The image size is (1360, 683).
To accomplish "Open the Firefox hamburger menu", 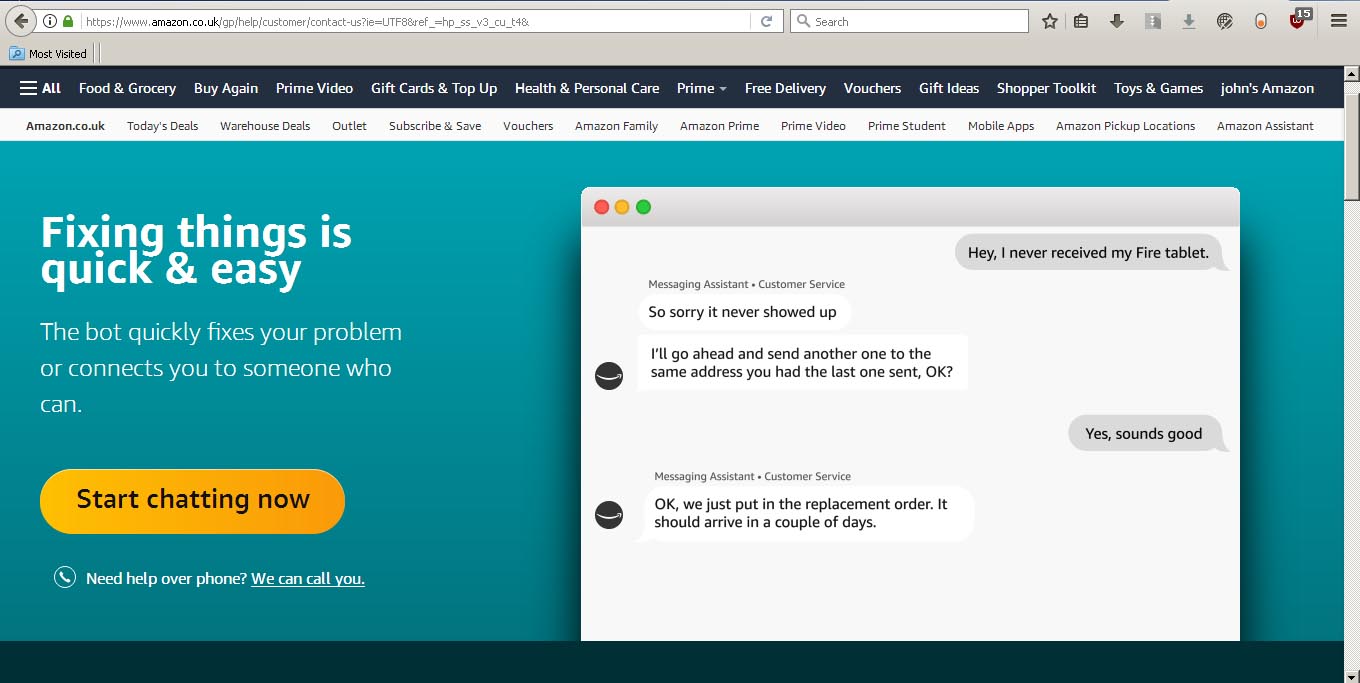I will 1338,21.
